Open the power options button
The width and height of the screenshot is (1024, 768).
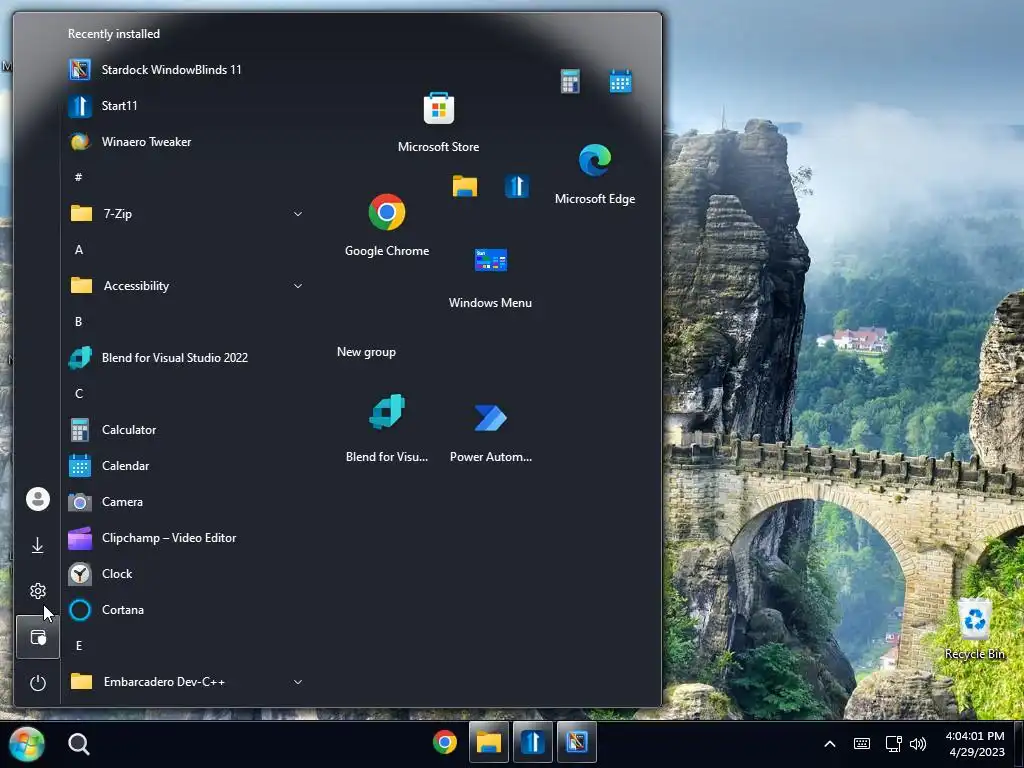click(38, 683)
